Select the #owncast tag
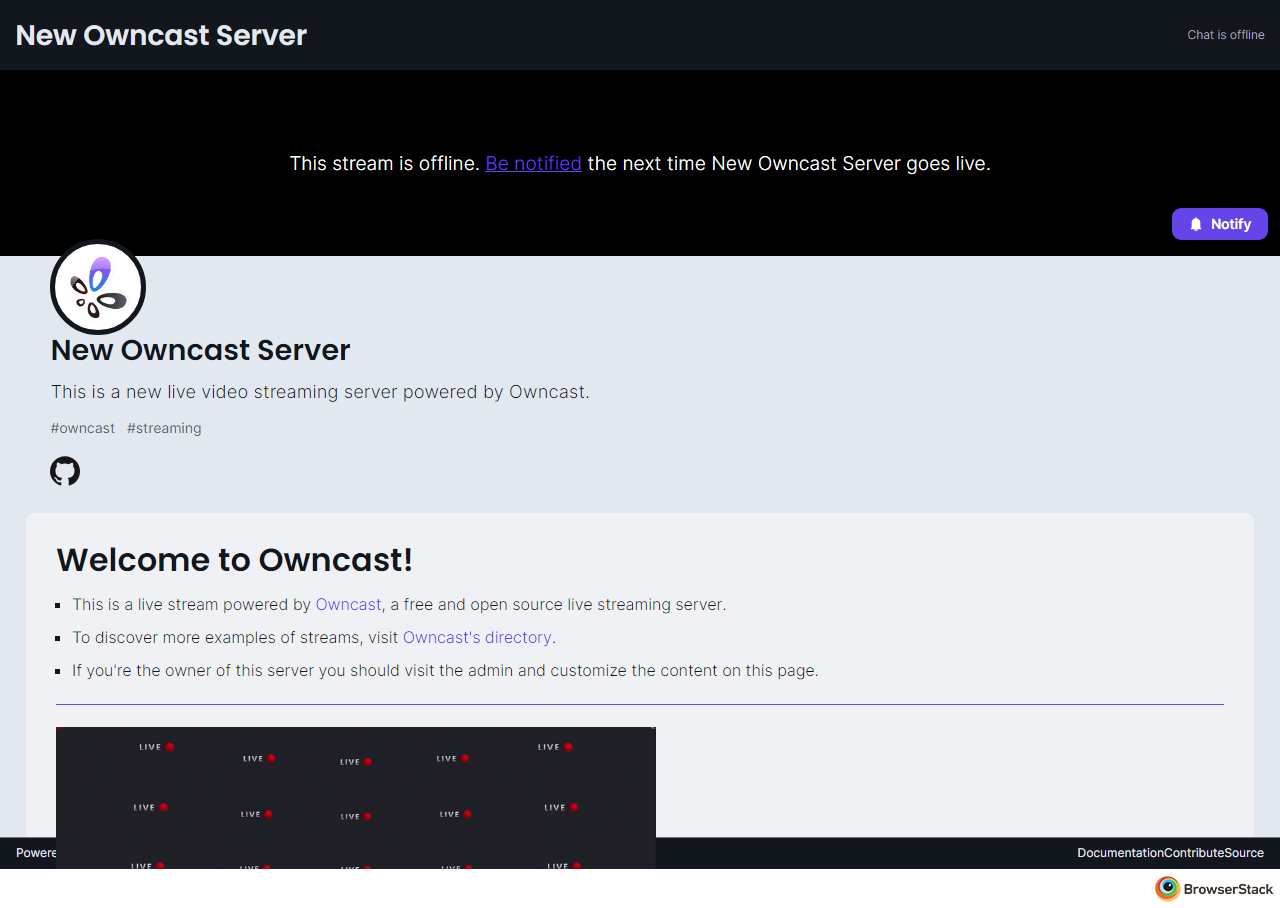The height and width of the screenshot is (908, 1280). (x=83, y=428)
